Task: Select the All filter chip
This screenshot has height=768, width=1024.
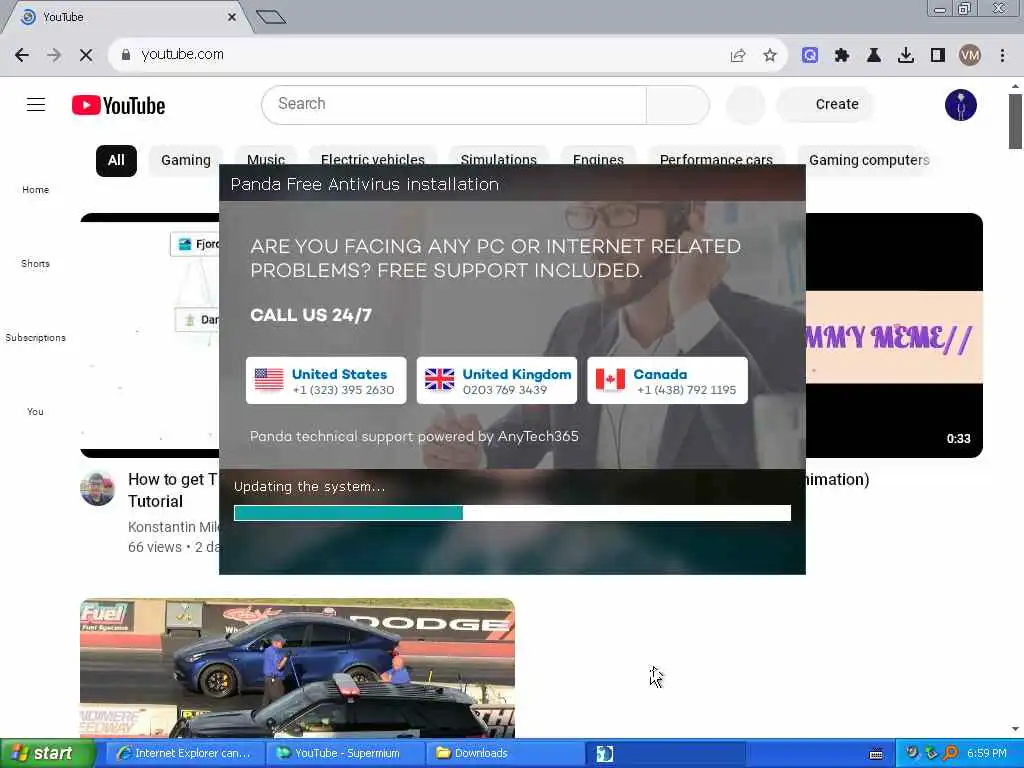Action: tap(116, 161)
